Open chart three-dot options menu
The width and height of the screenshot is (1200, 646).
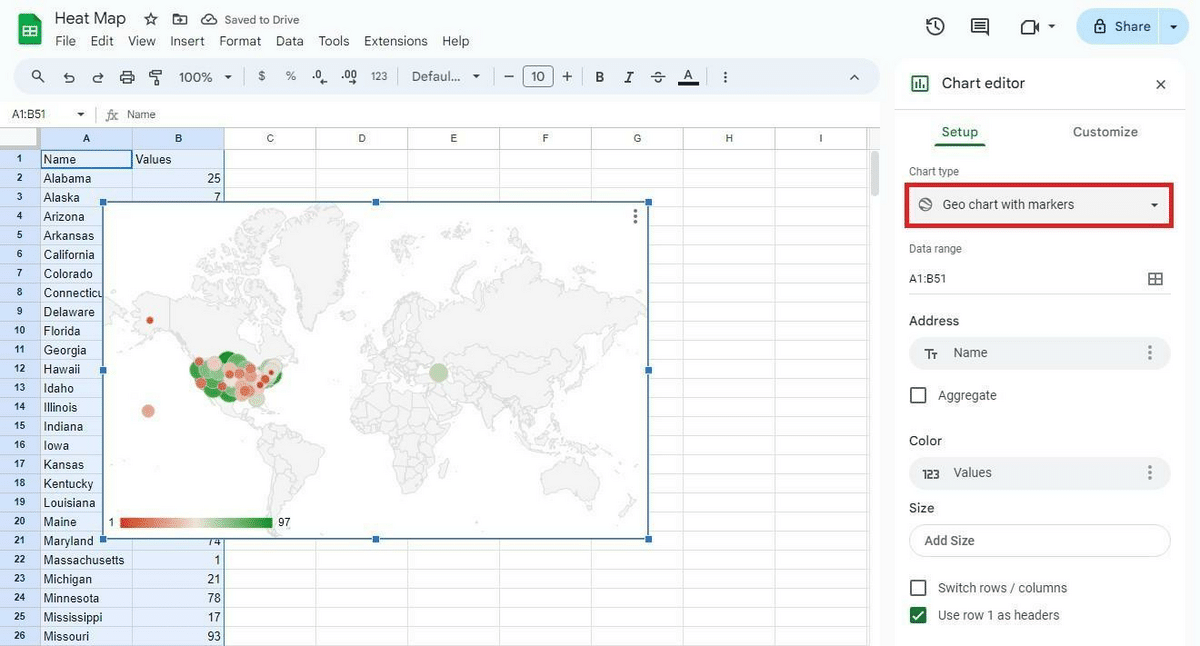click(635, 216)
